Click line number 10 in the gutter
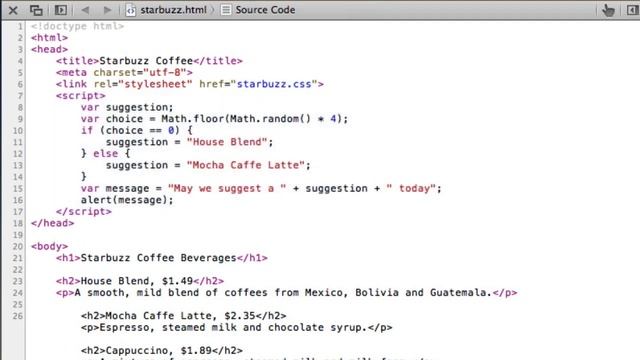This screenshot has width=640, height=360. 18,131
